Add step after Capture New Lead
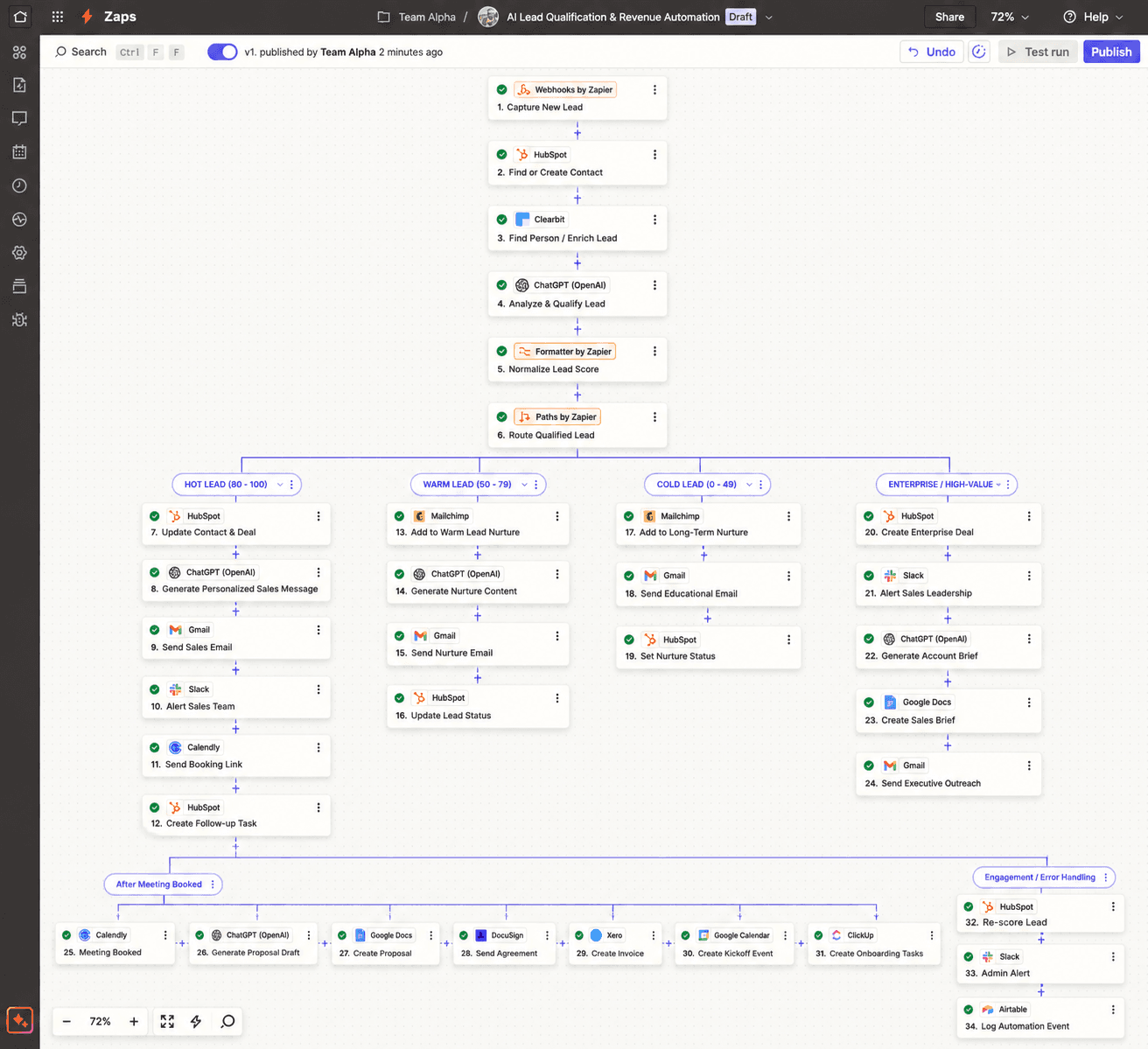Image resolution: width=1148 pixels, height=1049 pixels. tap(577, 133)
